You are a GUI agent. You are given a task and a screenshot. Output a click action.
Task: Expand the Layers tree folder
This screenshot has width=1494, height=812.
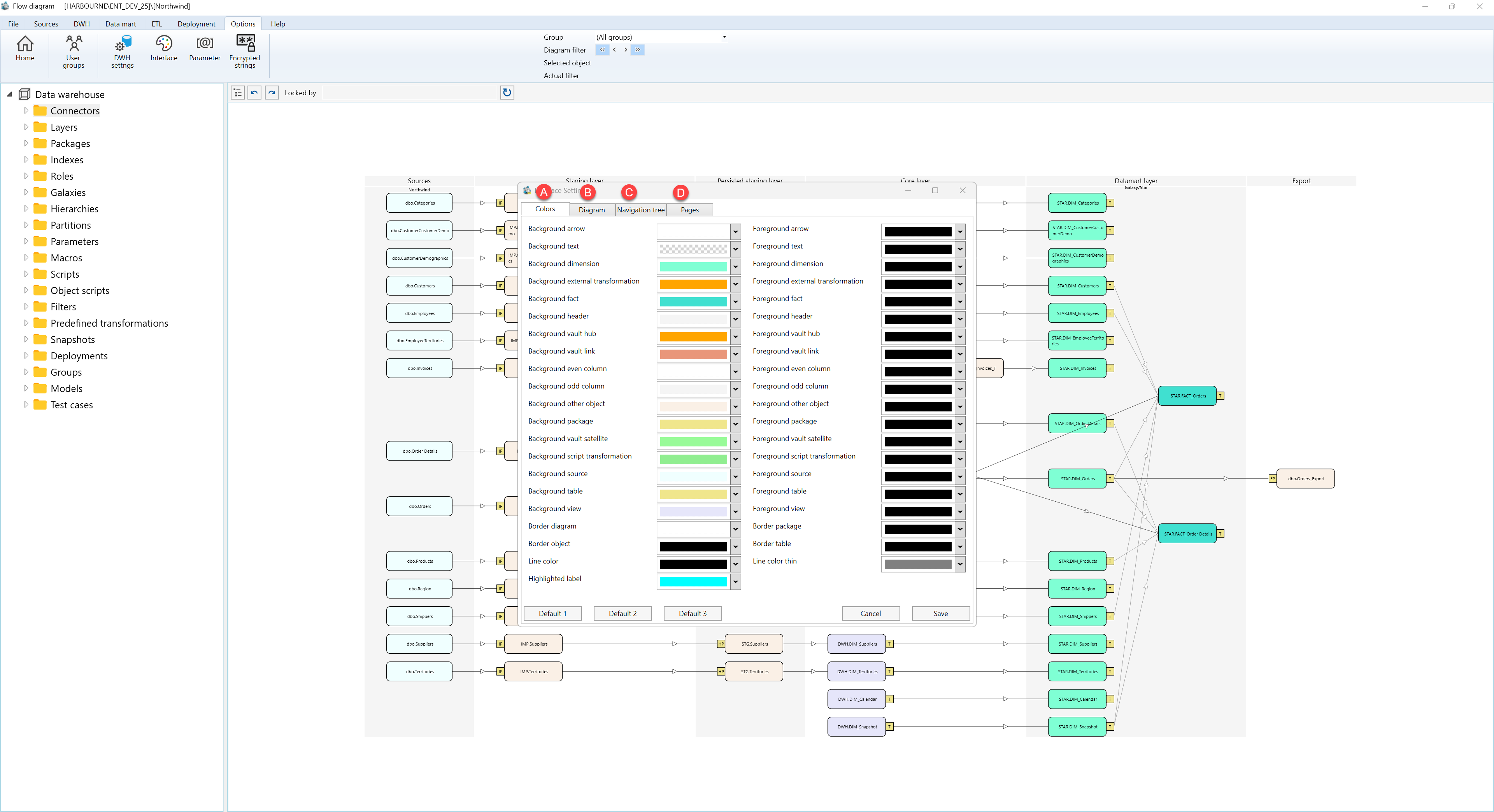26,127
